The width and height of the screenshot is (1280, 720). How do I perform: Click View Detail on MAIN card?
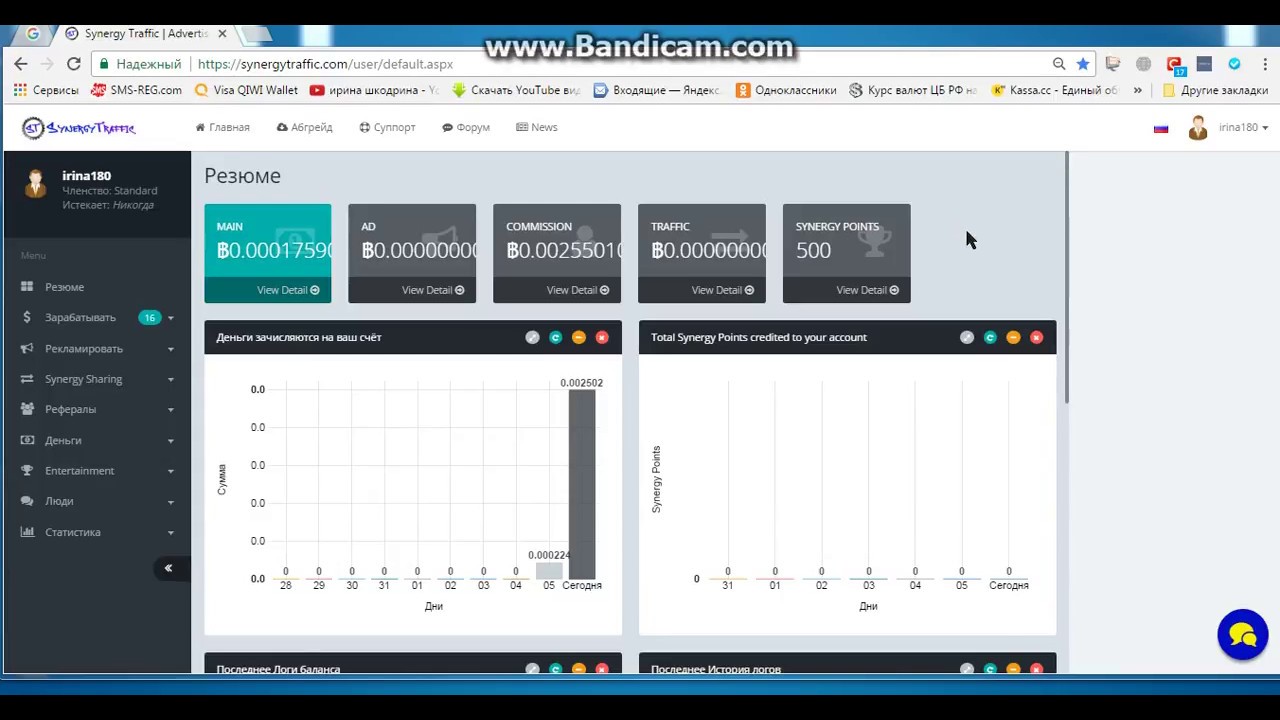click(288, 290)
